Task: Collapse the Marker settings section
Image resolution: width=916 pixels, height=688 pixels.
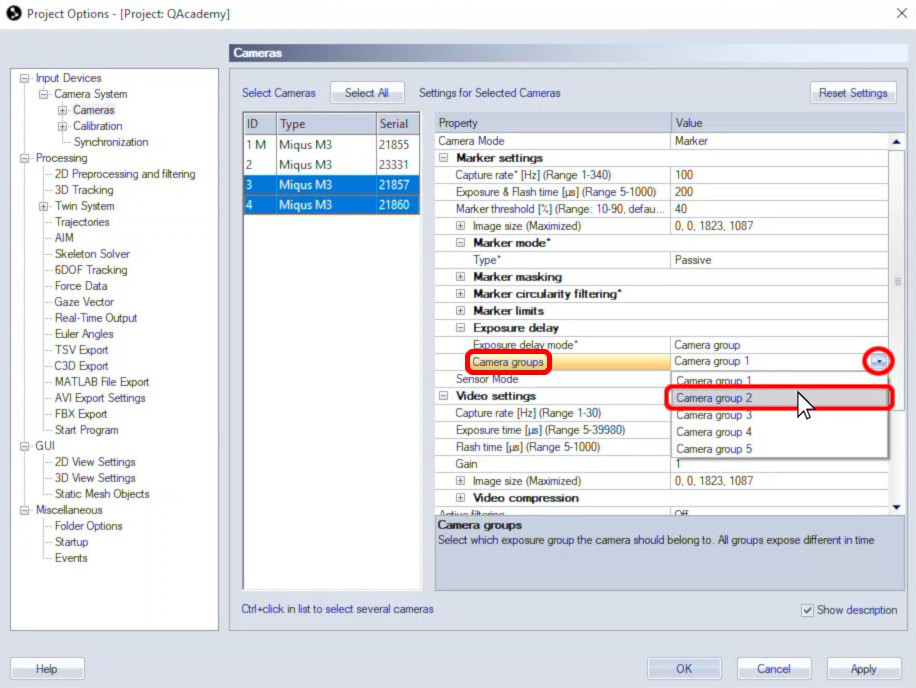Action: (444, 158)
